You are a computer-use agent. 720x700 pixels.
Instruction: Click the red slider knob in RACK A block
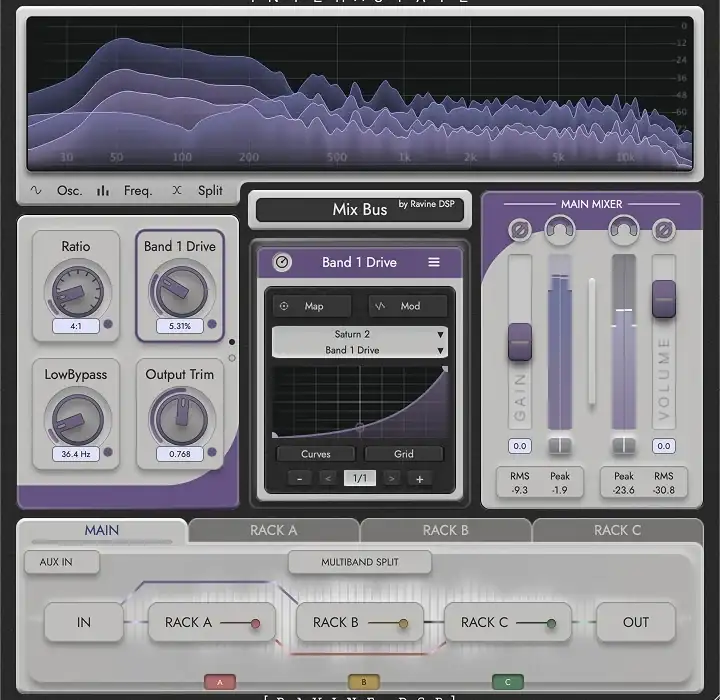pos(255,623)
